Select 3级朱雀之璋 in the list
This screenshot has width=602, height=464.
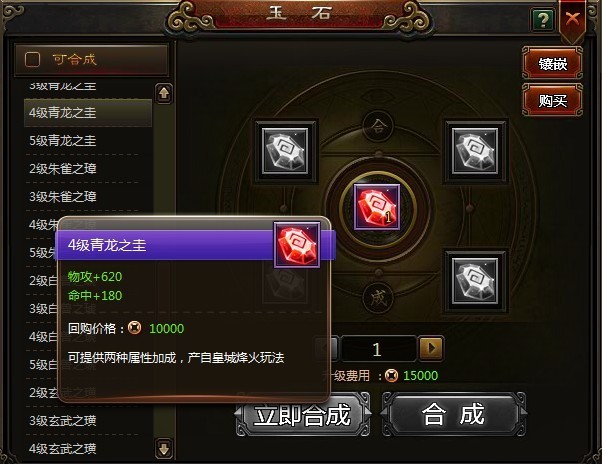pyautogui.click(x=88, y=196)
